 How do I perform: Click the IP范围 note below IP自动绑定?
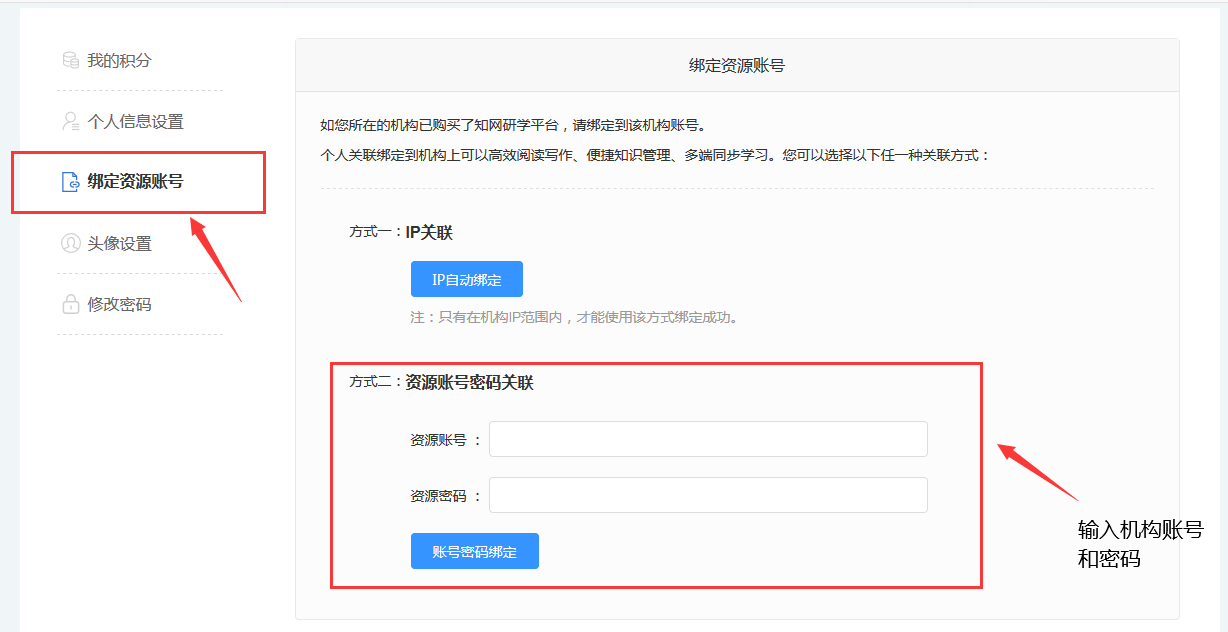pyautogui.click(x=574, y=318)
